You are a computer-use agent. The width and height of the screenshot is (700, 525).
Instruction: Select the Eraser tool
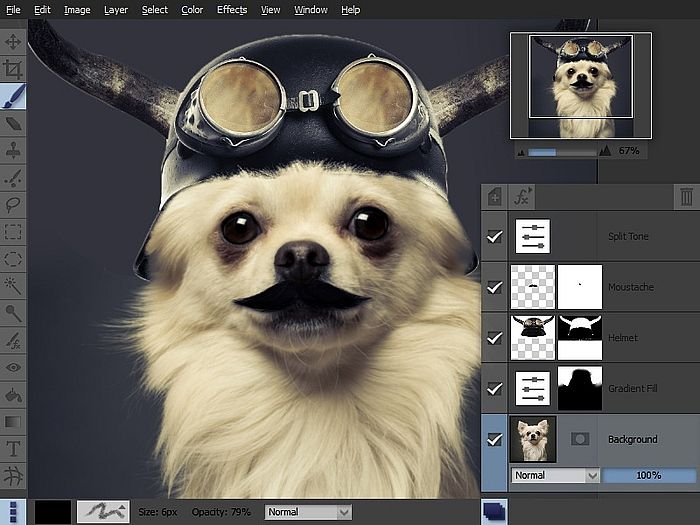13,124
